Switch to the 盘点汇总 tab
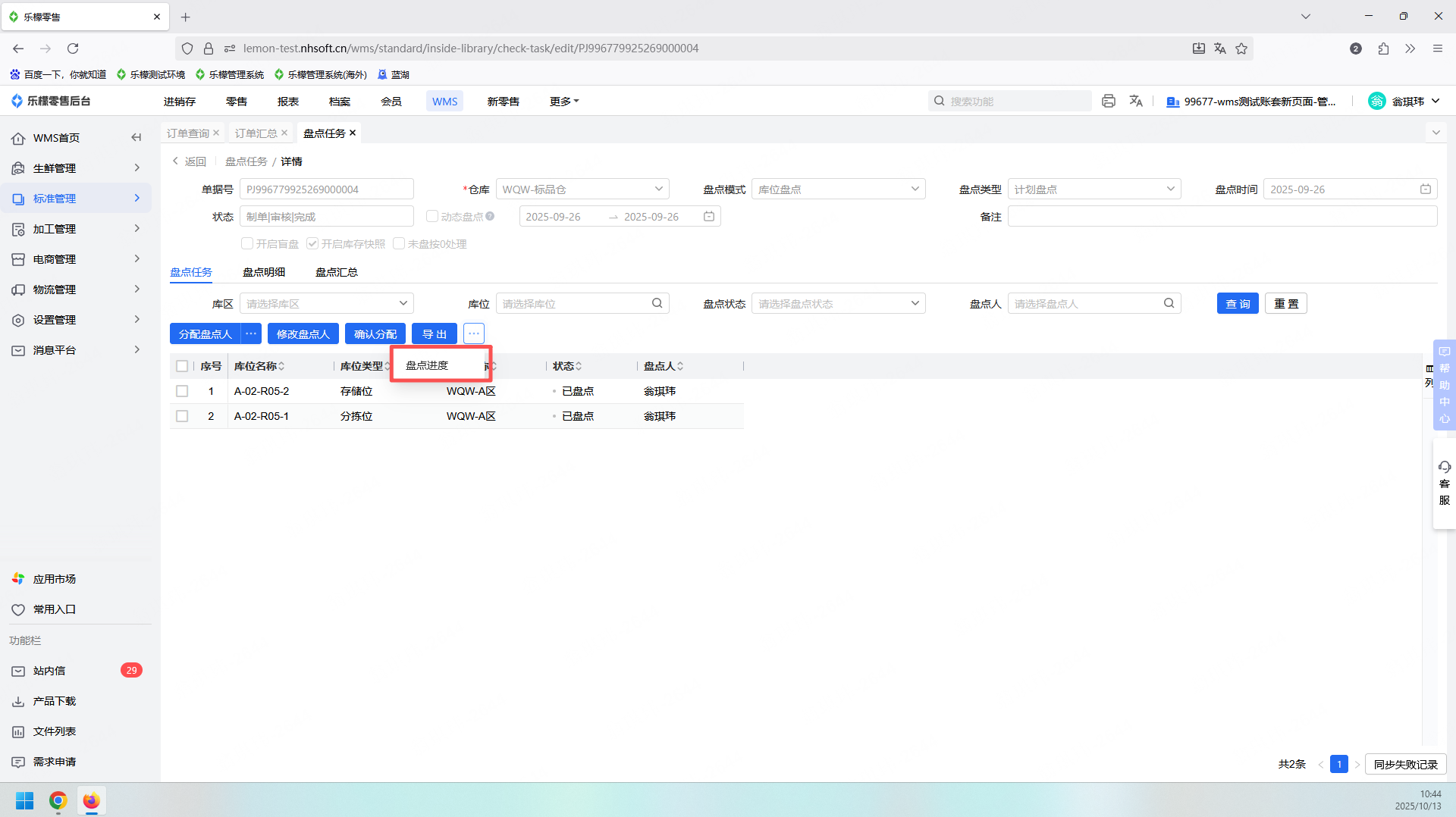This screenshot has height=817, width=1456. (337, 272)
